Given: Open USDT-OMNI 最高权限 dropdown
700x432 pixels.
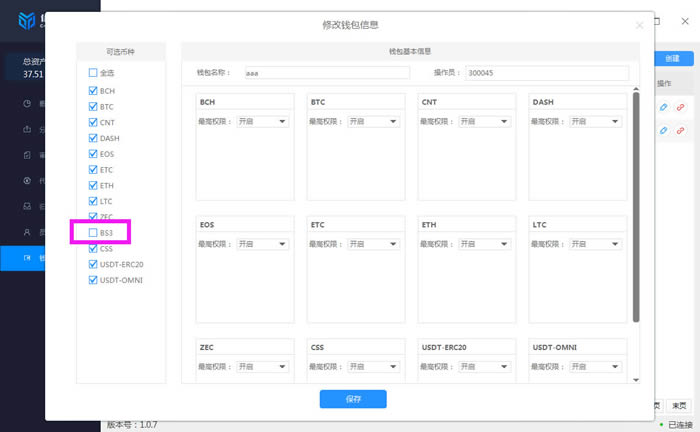Looking at the screenshot, I should pyautogui.click(x=595, y=367).
